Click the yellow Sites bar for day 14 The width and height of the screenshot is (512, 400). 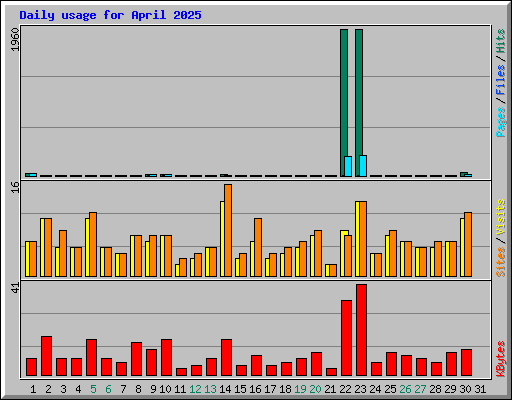point(222,239)
